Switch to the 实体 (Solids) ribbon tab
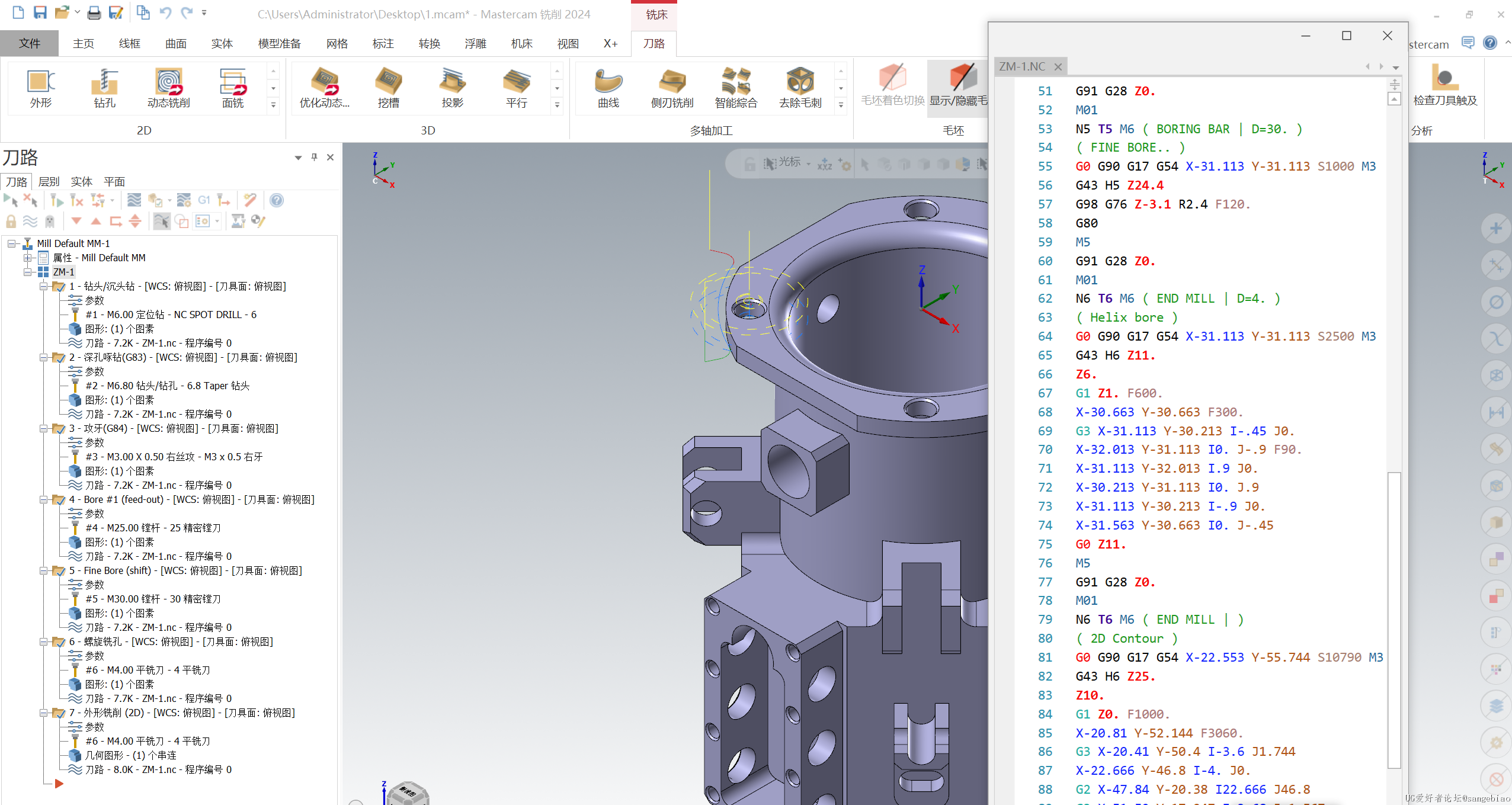This screenshot has width=1512, height=805. point(222,43)
